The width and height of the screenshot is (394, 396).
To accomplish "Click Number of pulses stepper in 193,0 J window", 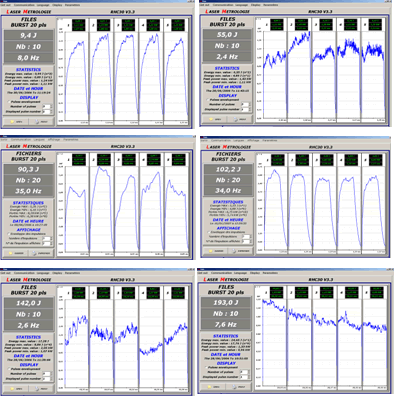I will click(249, 372).
